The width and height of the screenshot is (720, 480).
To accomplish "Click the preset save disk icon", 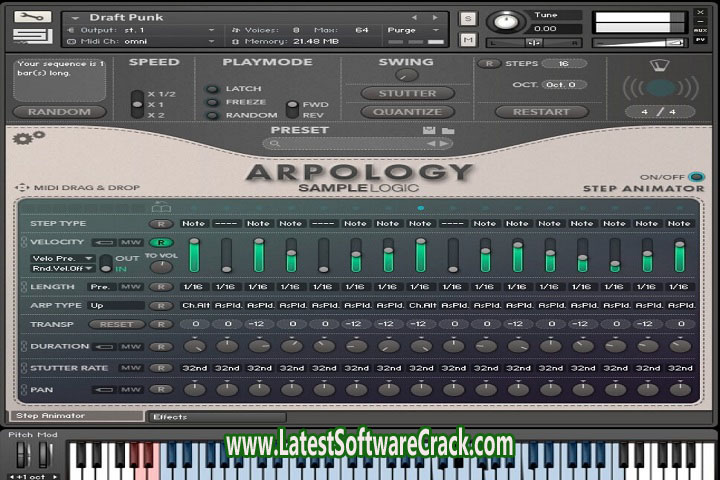I will [x=429, y=130].
